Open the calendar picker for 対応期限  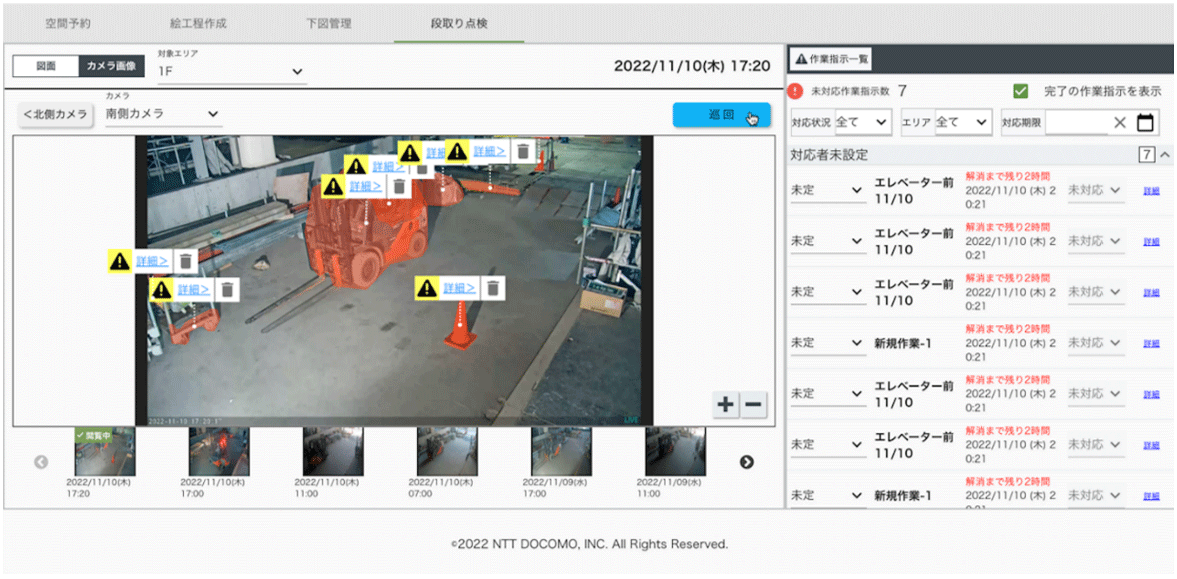click(1145, 122)
